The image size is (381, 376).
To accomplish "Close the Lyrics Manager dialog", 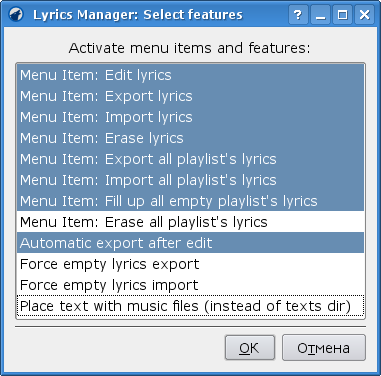I will tap(364, 14).
